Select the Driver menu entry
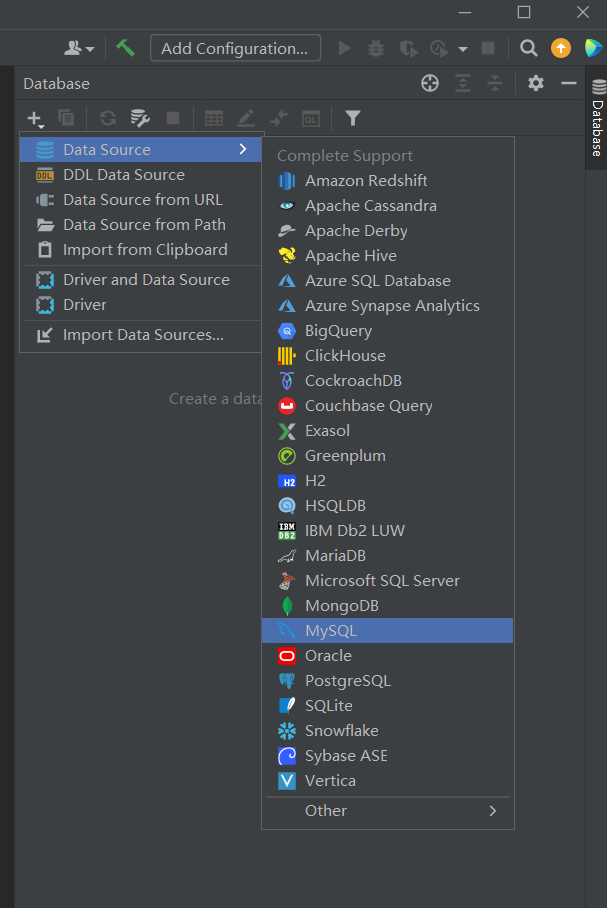607x908 pixels. [141, 305]
